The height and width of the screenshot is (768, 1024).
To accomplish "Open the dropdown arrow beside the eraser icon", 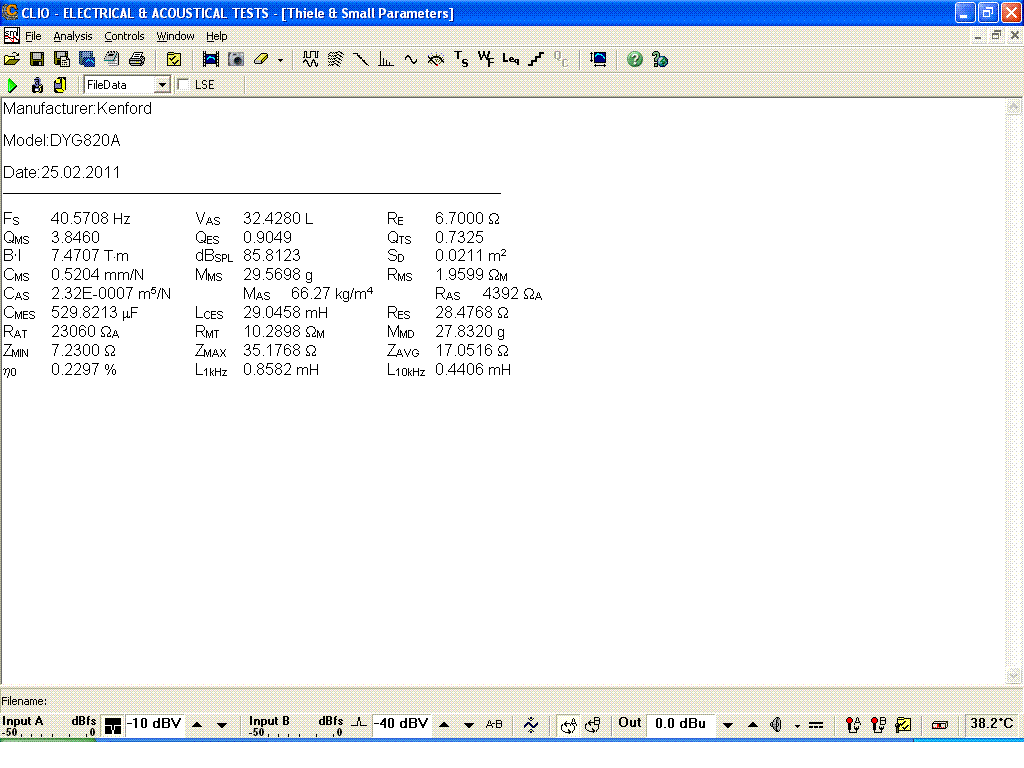I will pos(280,60).
